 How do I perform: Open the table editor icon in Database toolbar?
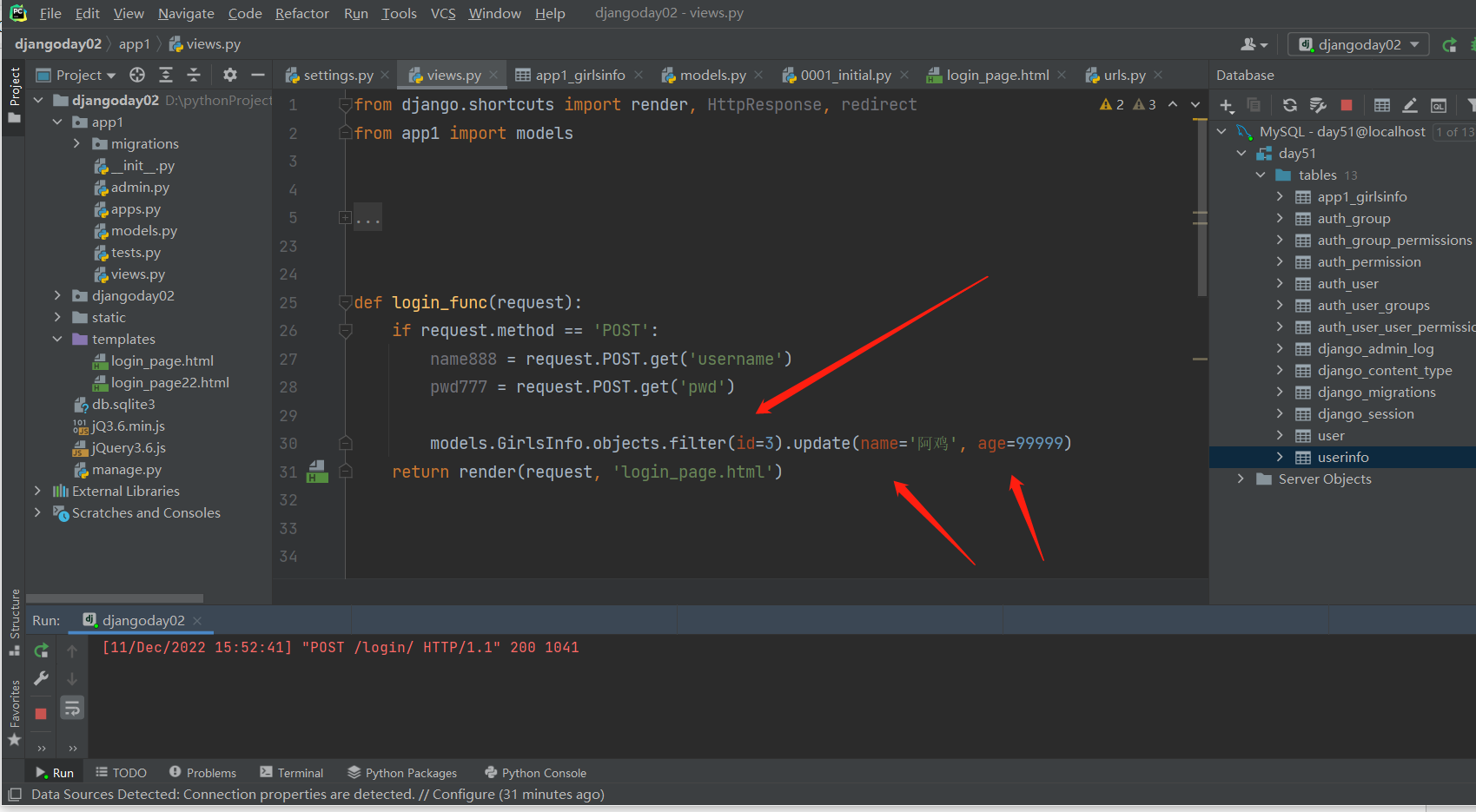pyautogui.click(x=1382, y=106)
